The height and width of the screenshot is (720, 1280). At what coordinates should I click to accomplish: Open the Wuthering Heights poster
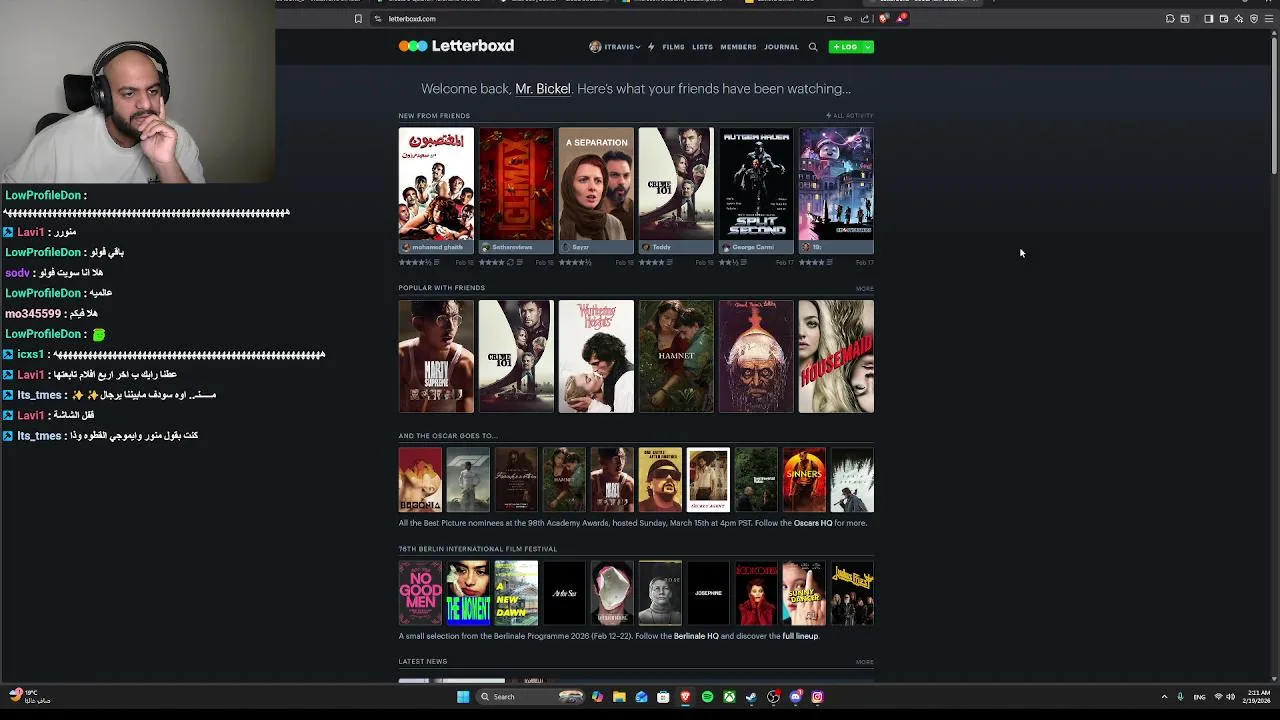pyautogui.click(x=596, y=356)
